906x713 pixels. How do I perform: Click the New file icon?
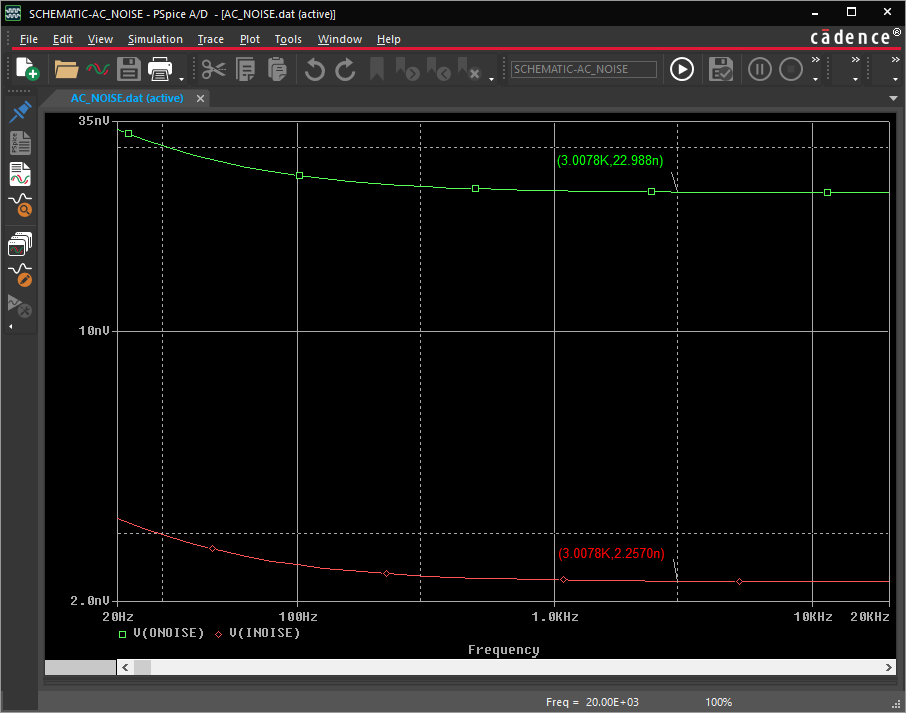coord(27,69)
